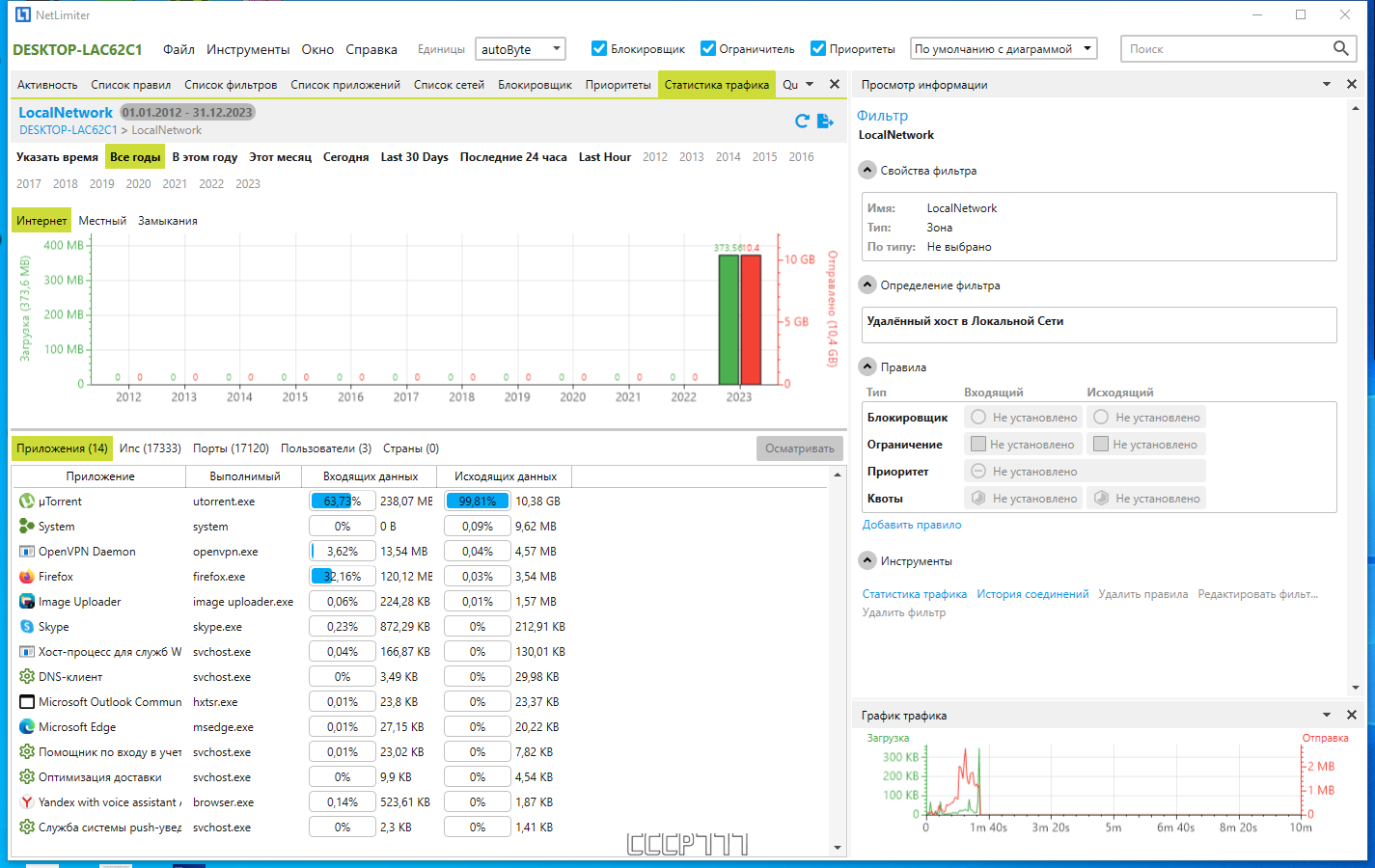Click the Firefox icon in the list
This screenshot has width=1375, height=868.
27,577
